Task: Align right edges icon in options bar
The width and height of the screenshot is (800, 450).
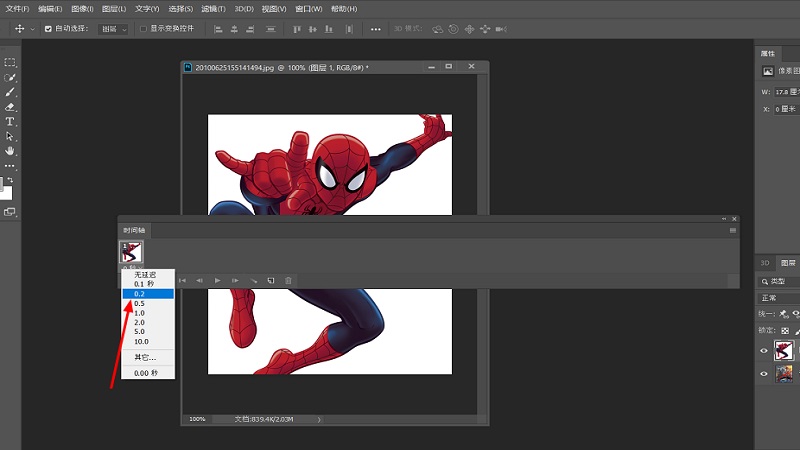Action: pyautogui.click(x=250, y=29)
